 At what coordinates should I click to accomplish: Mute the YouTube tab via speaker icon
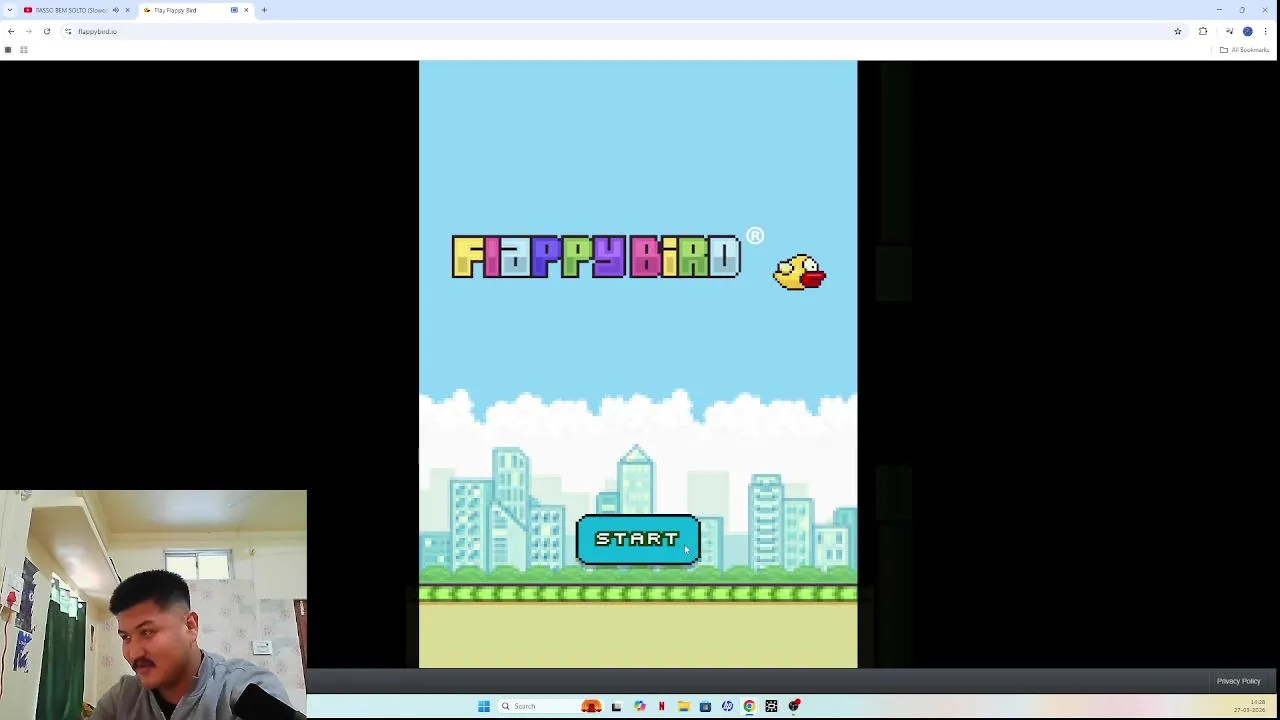click(116, 10)
